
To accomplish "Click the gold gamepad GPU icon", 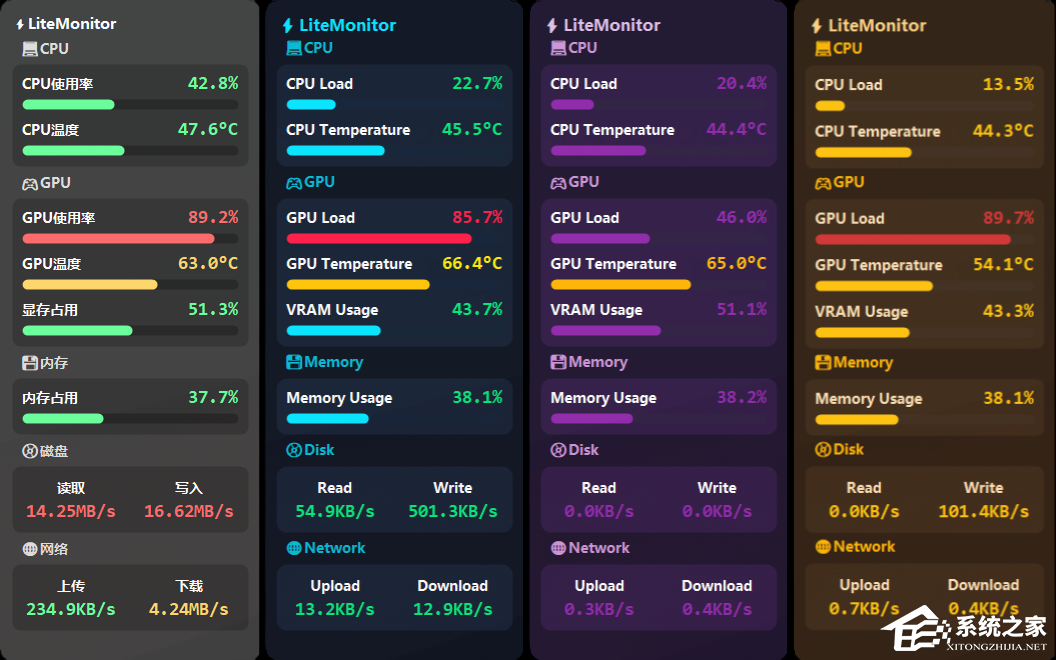I will pyautogui.click(x=823, y=183).
